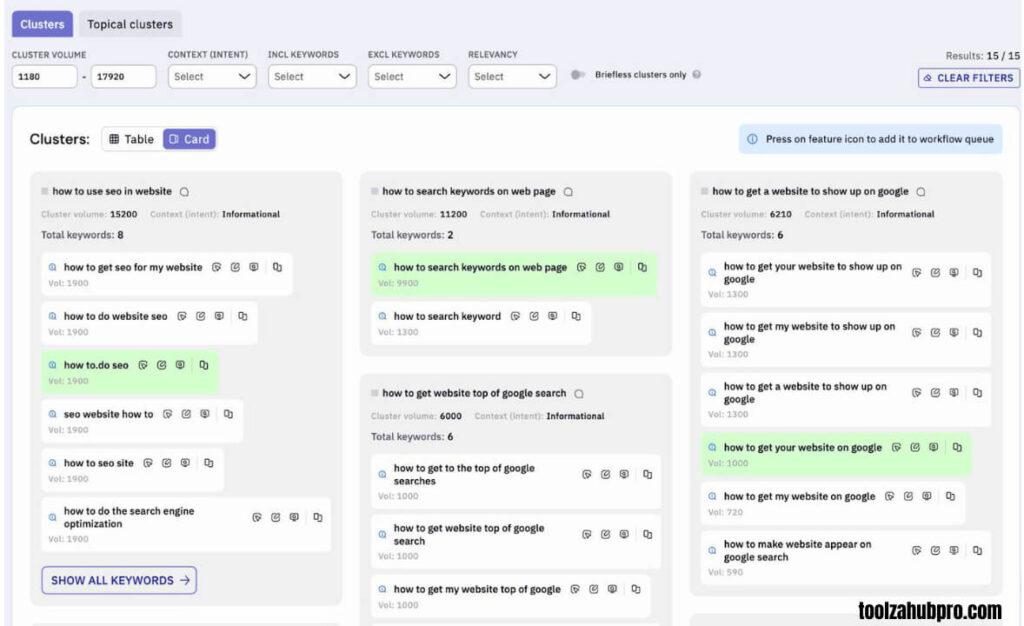
Task: Click 'how to search keyword' keyword text
Action: coord(447,316)
